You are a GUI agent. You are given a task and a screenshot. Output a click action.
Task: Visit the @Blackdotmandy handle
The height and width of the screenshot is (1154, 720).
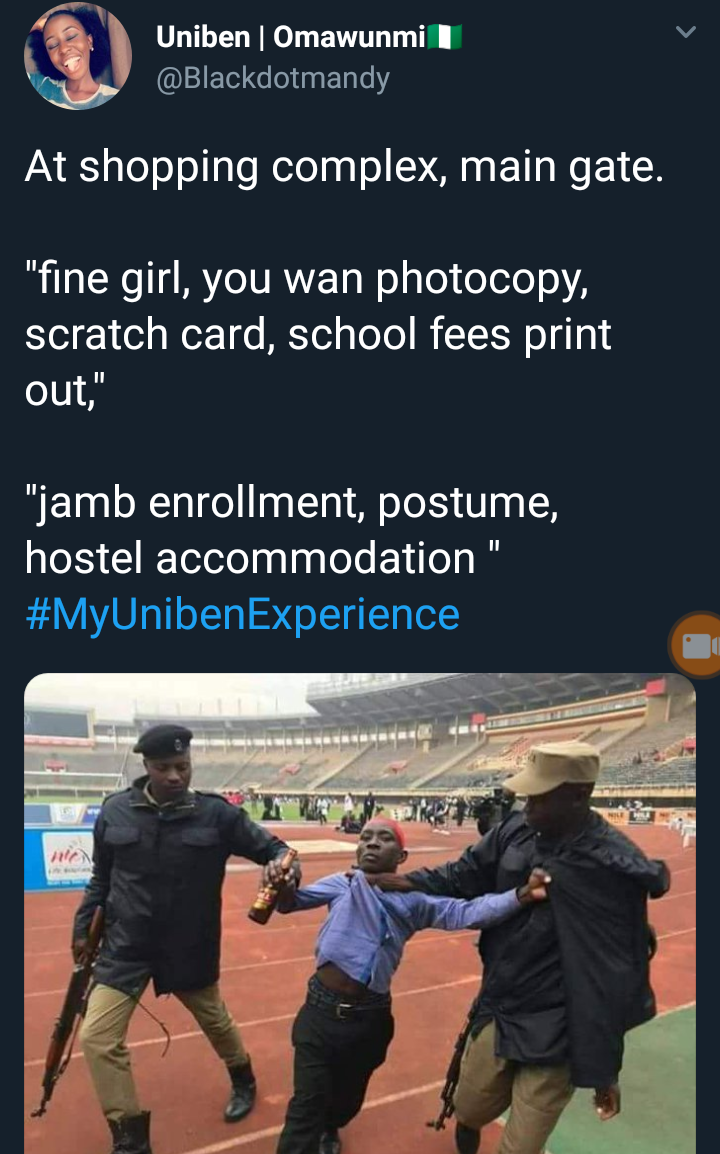[272, 78]
